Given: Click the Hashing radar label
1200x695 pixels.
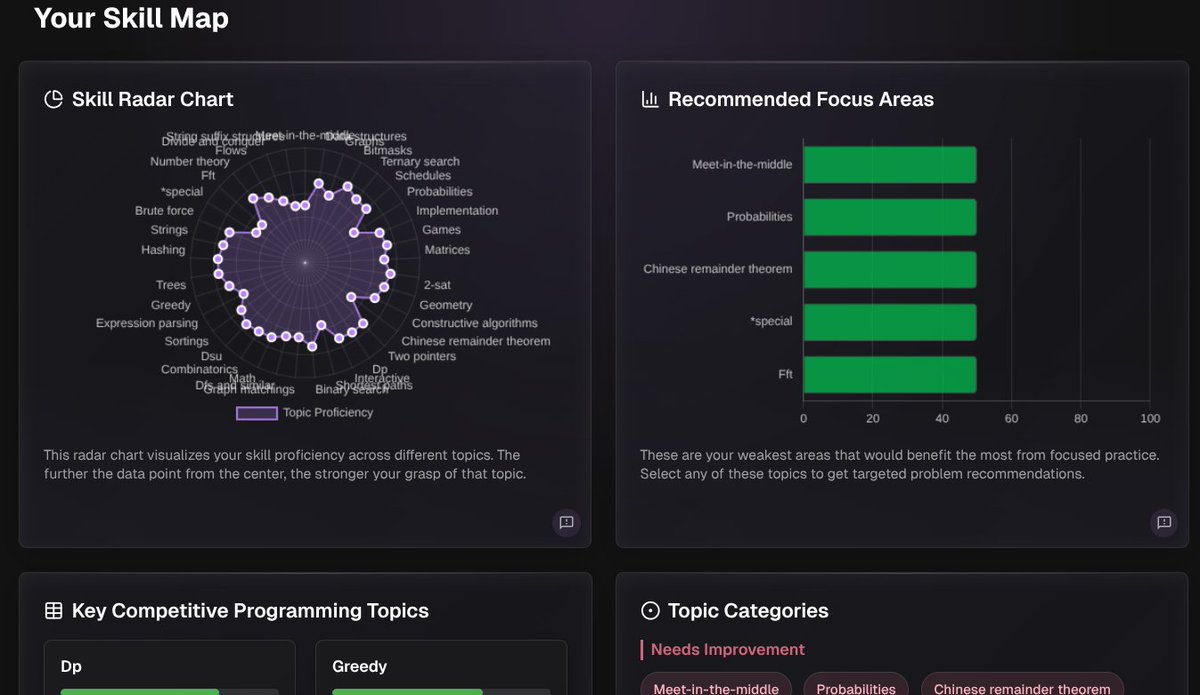Looking at the screenshot, I should coord(163,250).
